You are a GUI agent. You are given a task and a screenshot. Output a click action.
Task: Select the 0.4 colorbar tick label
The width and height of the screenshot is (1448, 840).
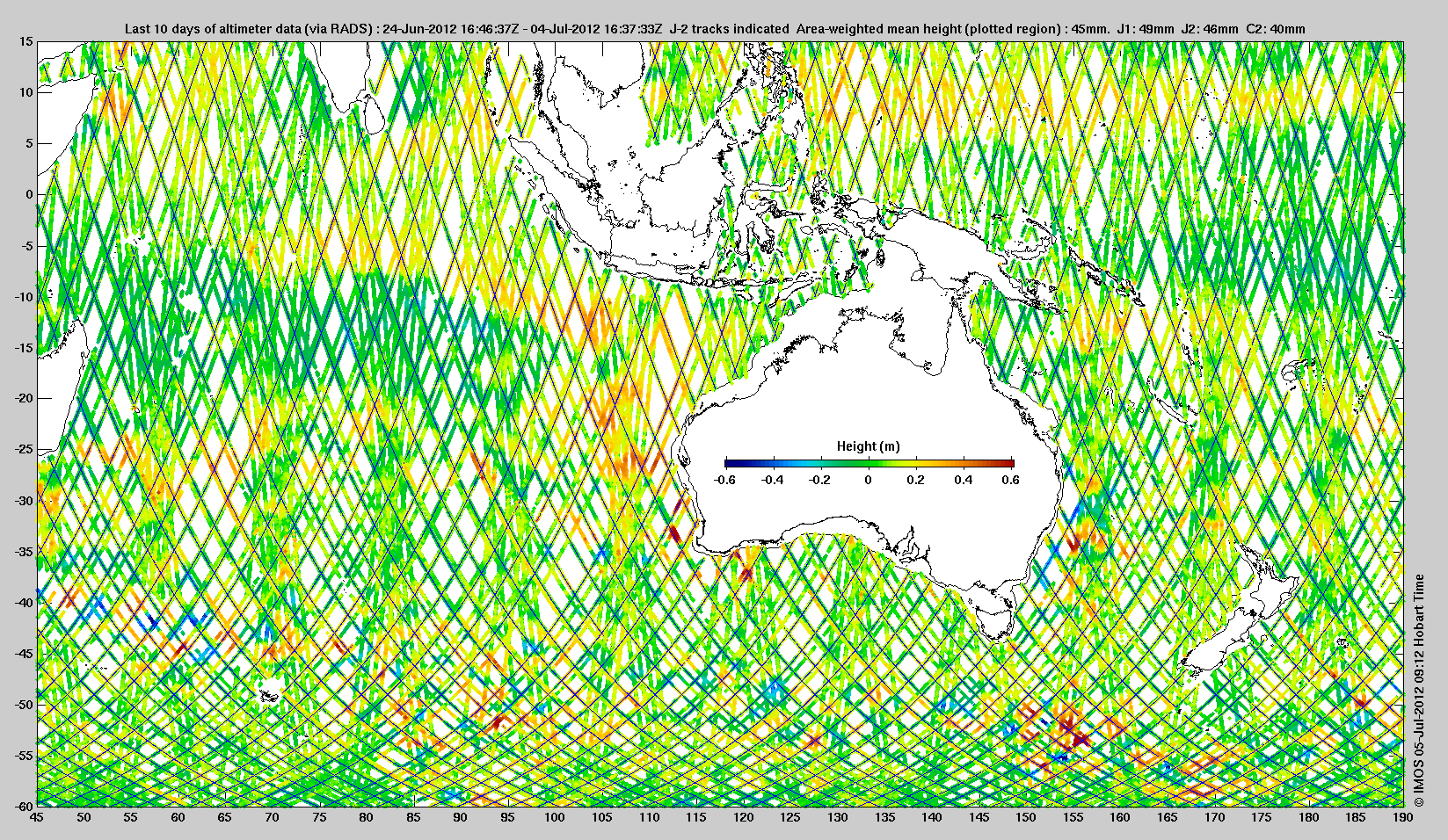[x=964, y=480]
